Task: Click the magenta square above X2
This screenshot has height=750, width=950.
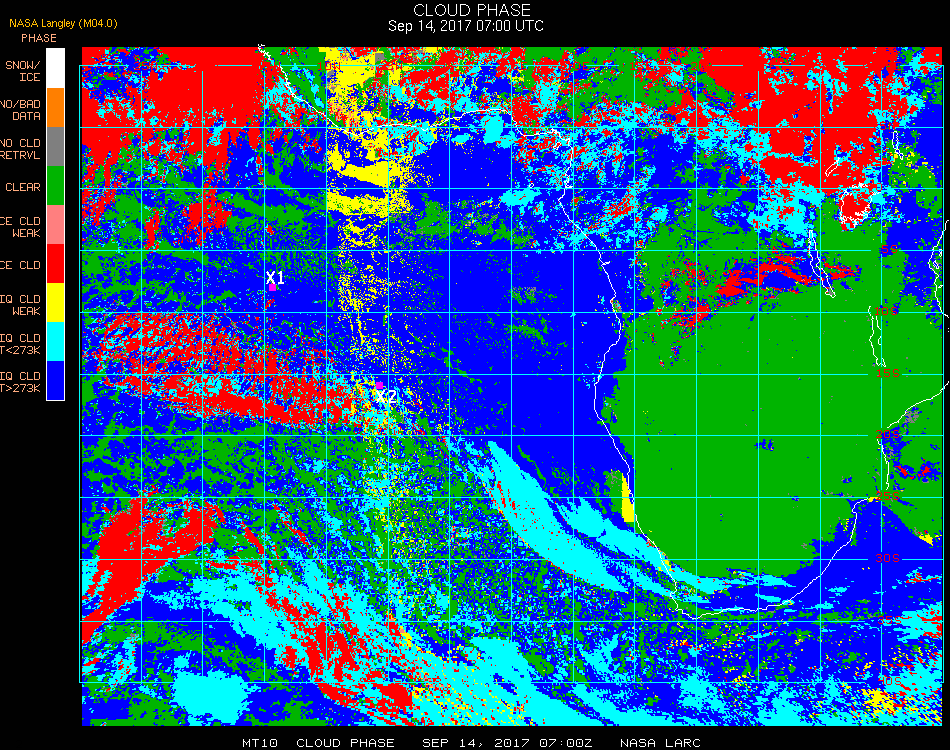Action: [379, 385]
